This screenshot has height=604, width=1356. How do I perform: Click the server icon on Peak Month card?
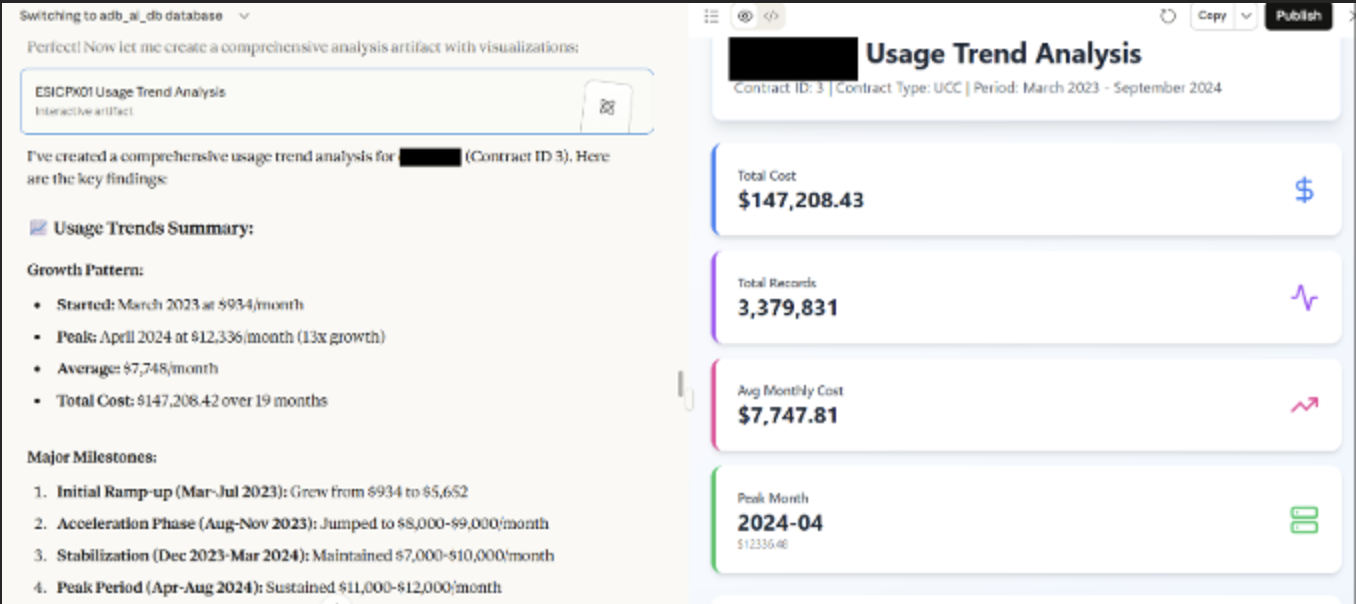tap(1304, 520)
